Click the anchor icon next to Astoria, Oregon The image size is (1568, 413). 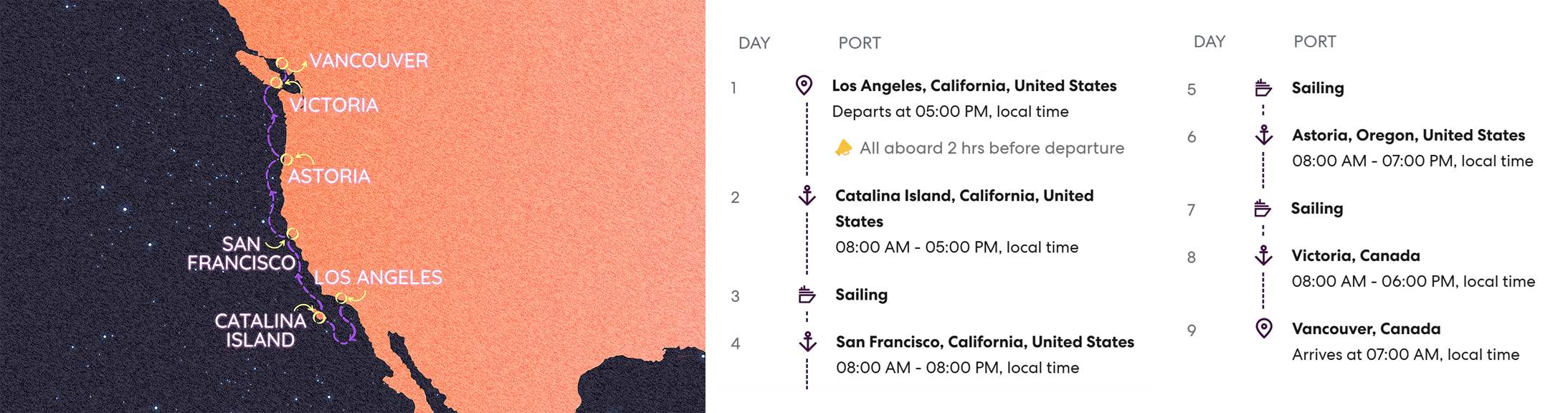pos(1264,135)
